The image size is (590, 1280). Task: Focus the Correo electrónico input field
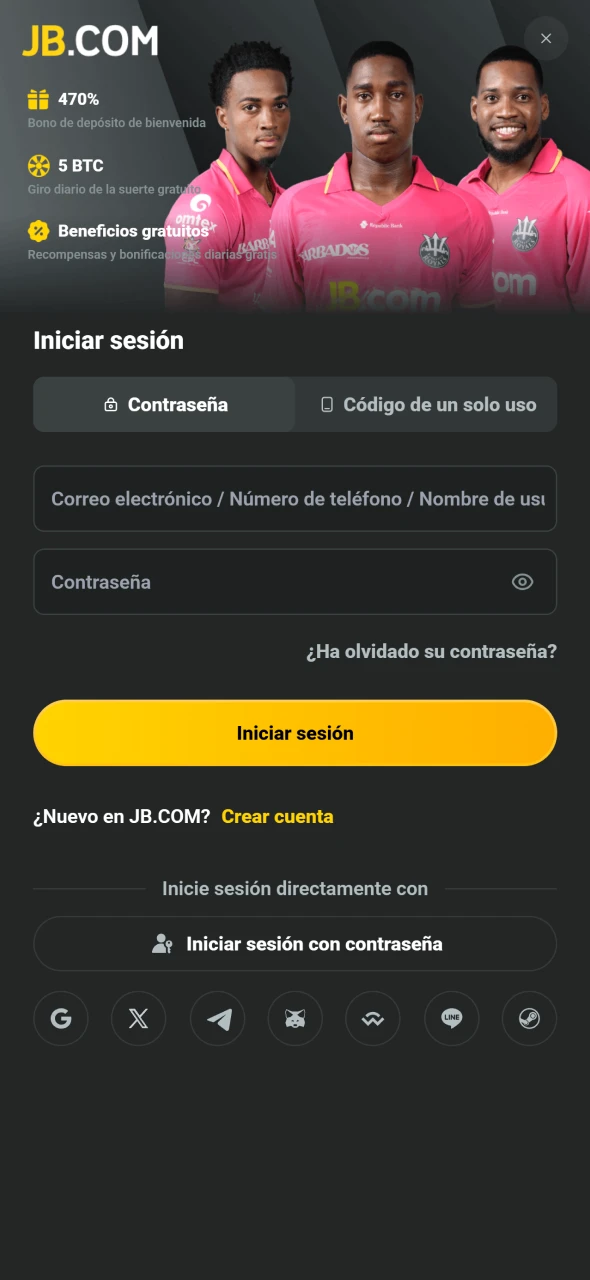(295, 499)
